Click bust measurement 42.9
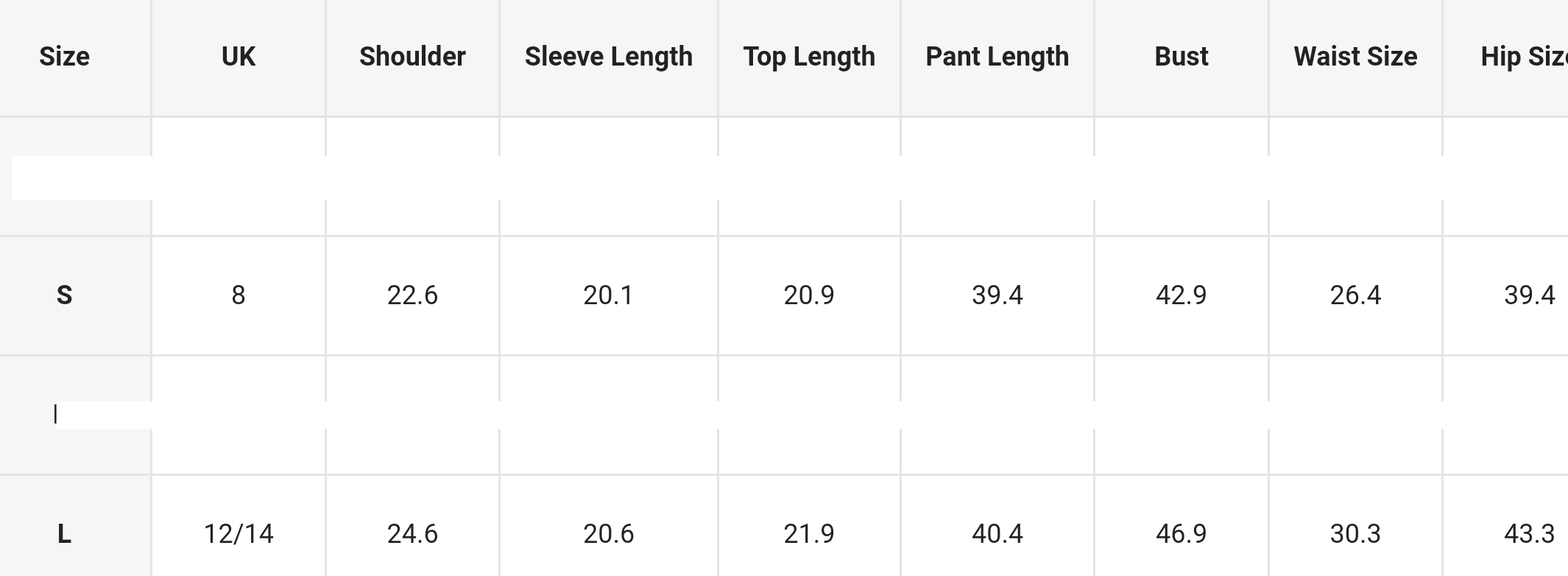 click(x=1181, y=295)
